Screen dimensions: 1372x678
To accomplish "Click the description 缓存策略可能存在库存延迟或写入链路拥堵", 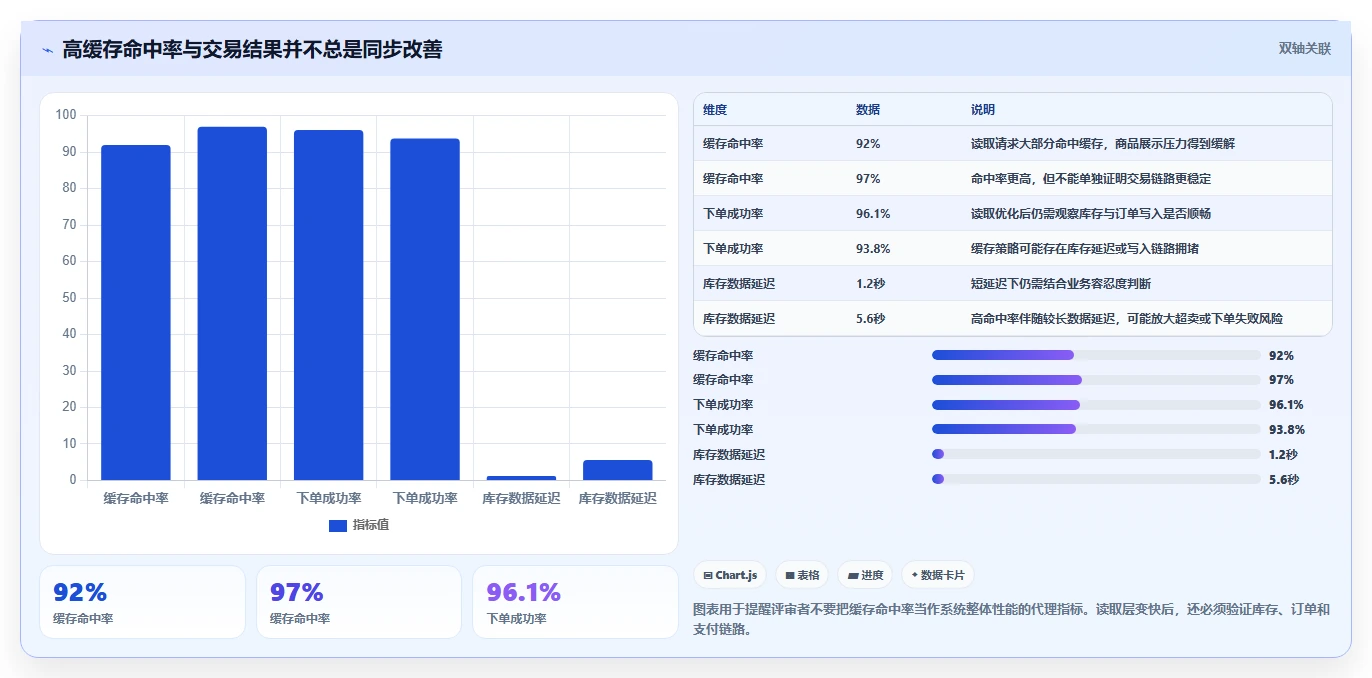I will [1085, 249].
